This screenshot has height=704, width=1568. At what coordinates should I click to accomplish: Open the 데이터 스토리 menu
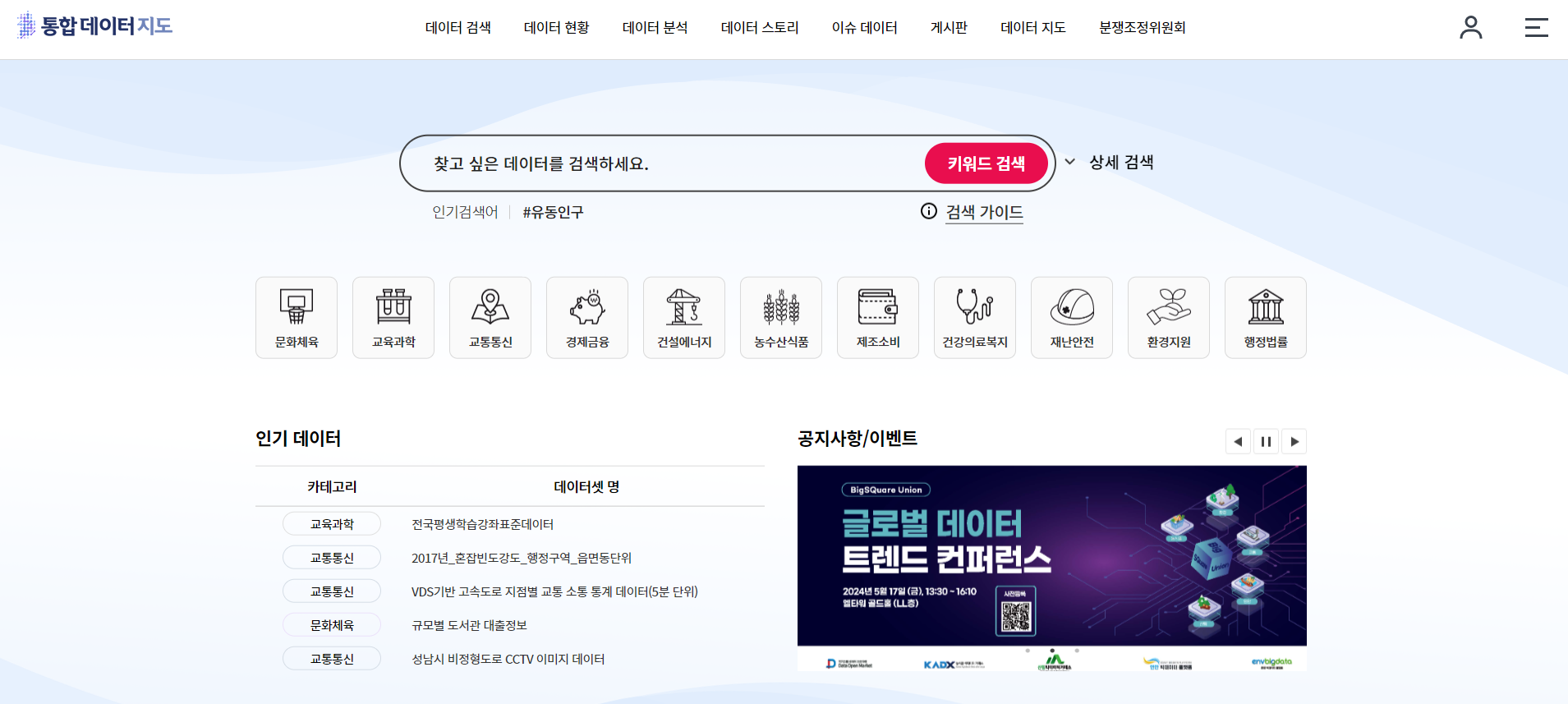[760, 28]
